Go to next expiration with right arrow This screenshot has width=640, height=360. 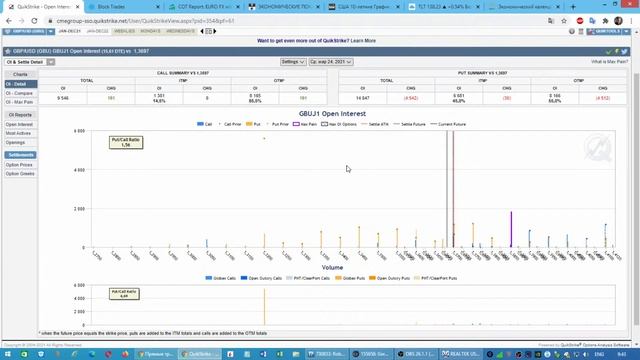click(215, 31)
